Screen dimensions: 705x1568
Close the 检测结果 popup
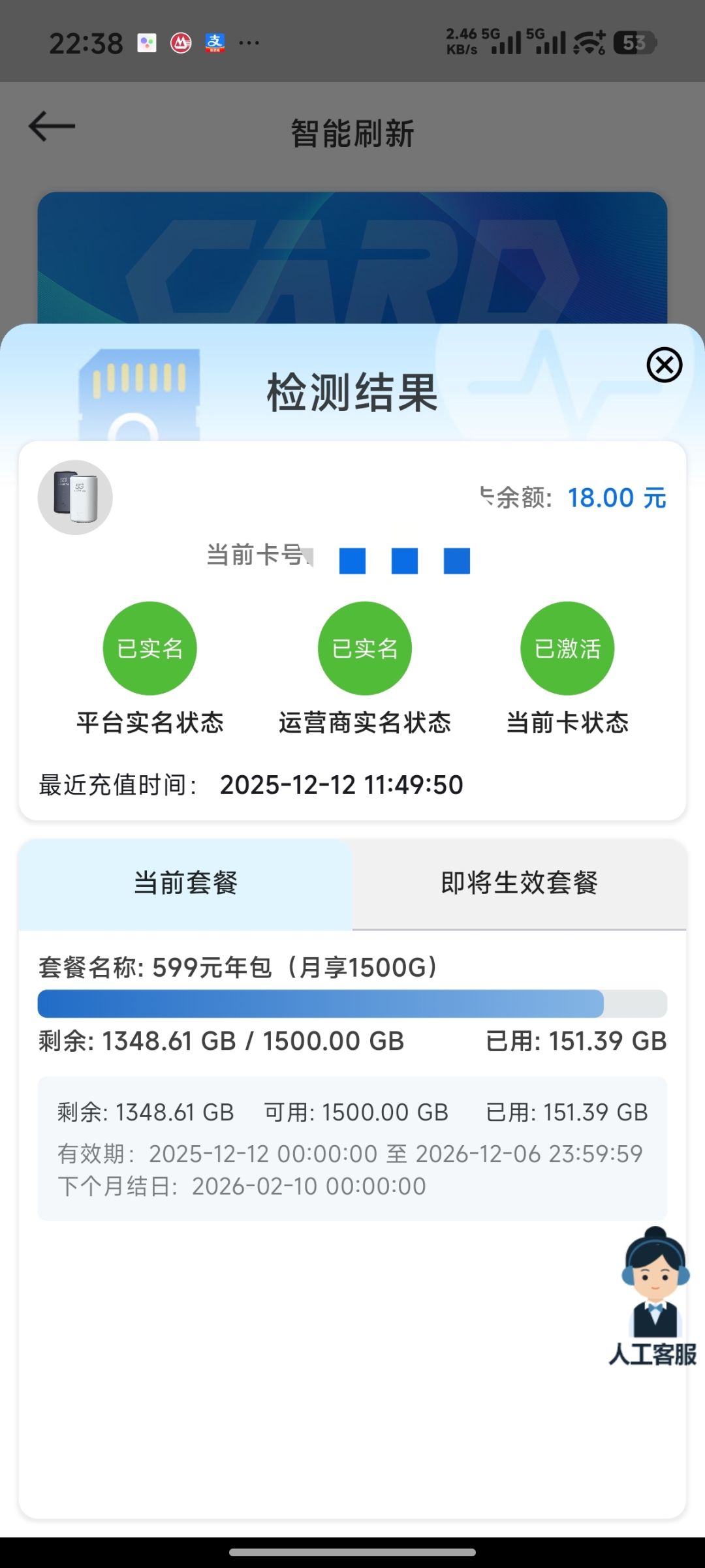tap(664, 365)
